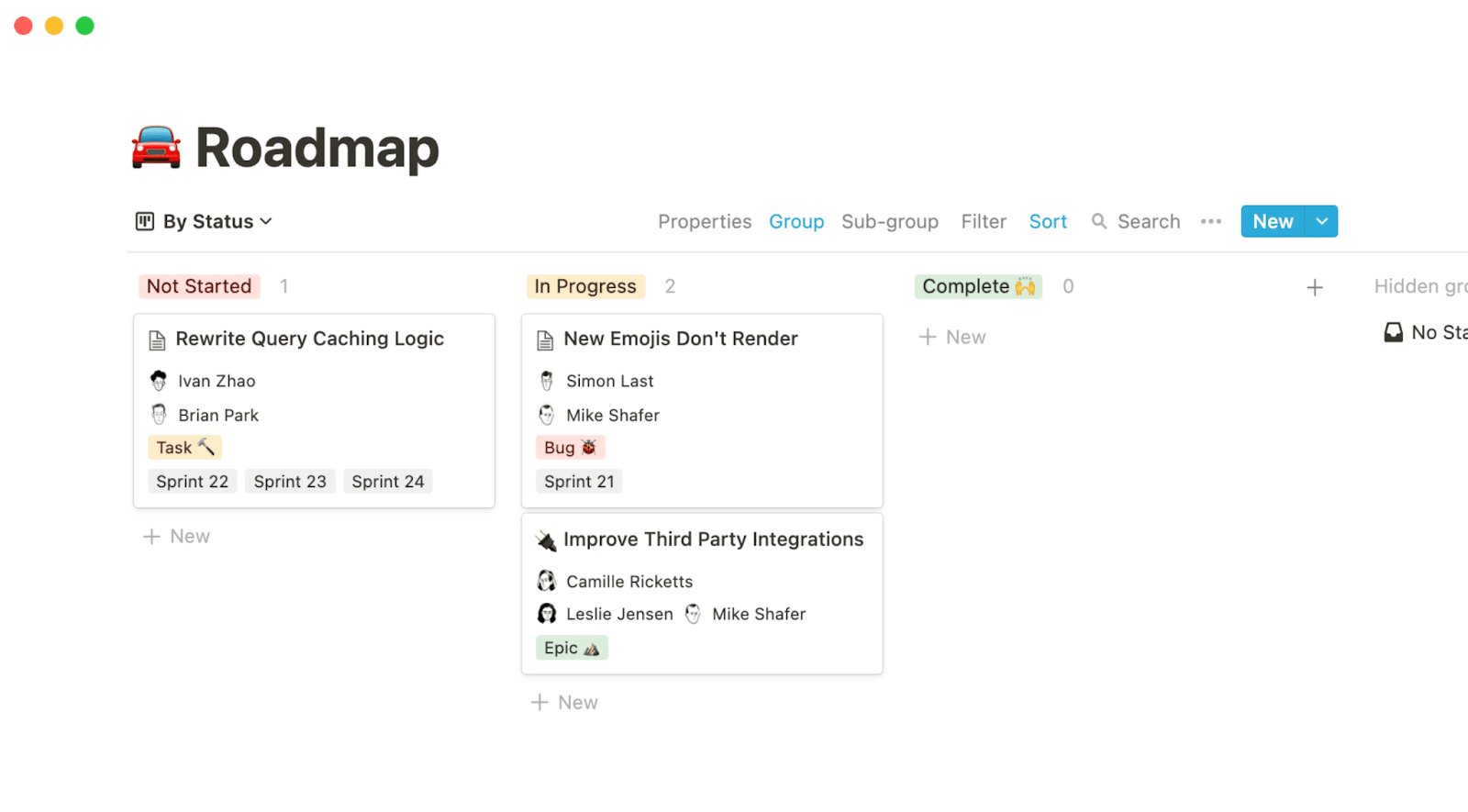Open the three-dot more options menu
The width and height of the screenshot is (1468, 812).
coord(1210,221)
